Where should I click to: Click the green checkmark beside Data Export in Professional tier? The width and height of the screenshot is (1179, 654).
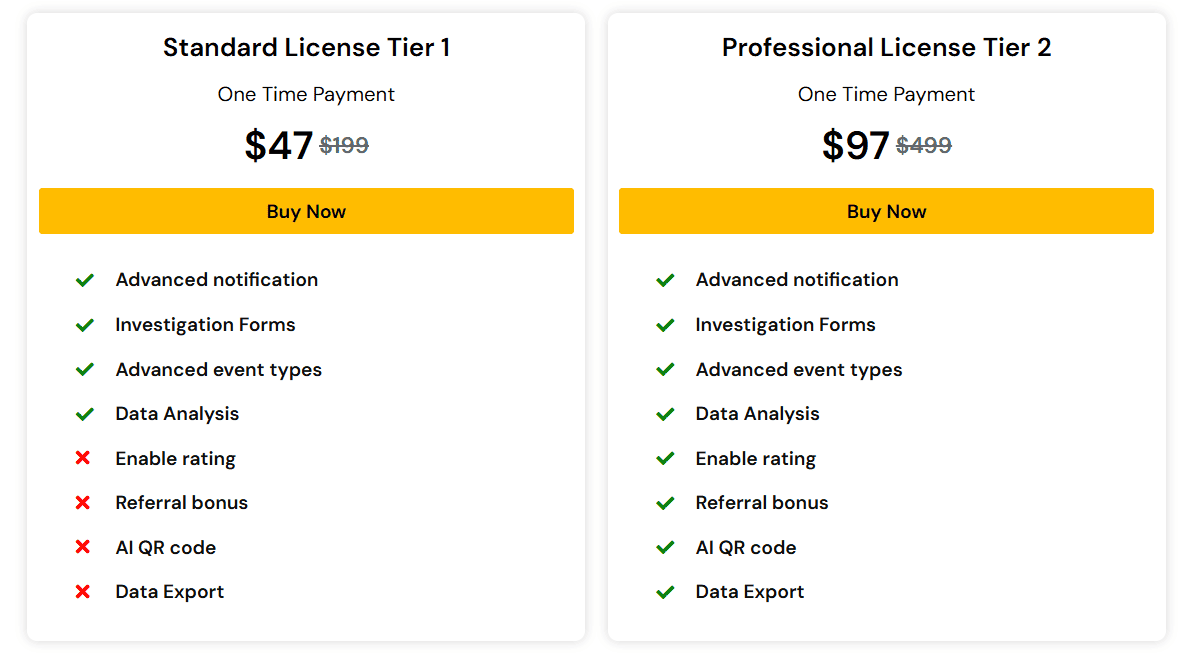pyautogui.click(x=665, y=591)
